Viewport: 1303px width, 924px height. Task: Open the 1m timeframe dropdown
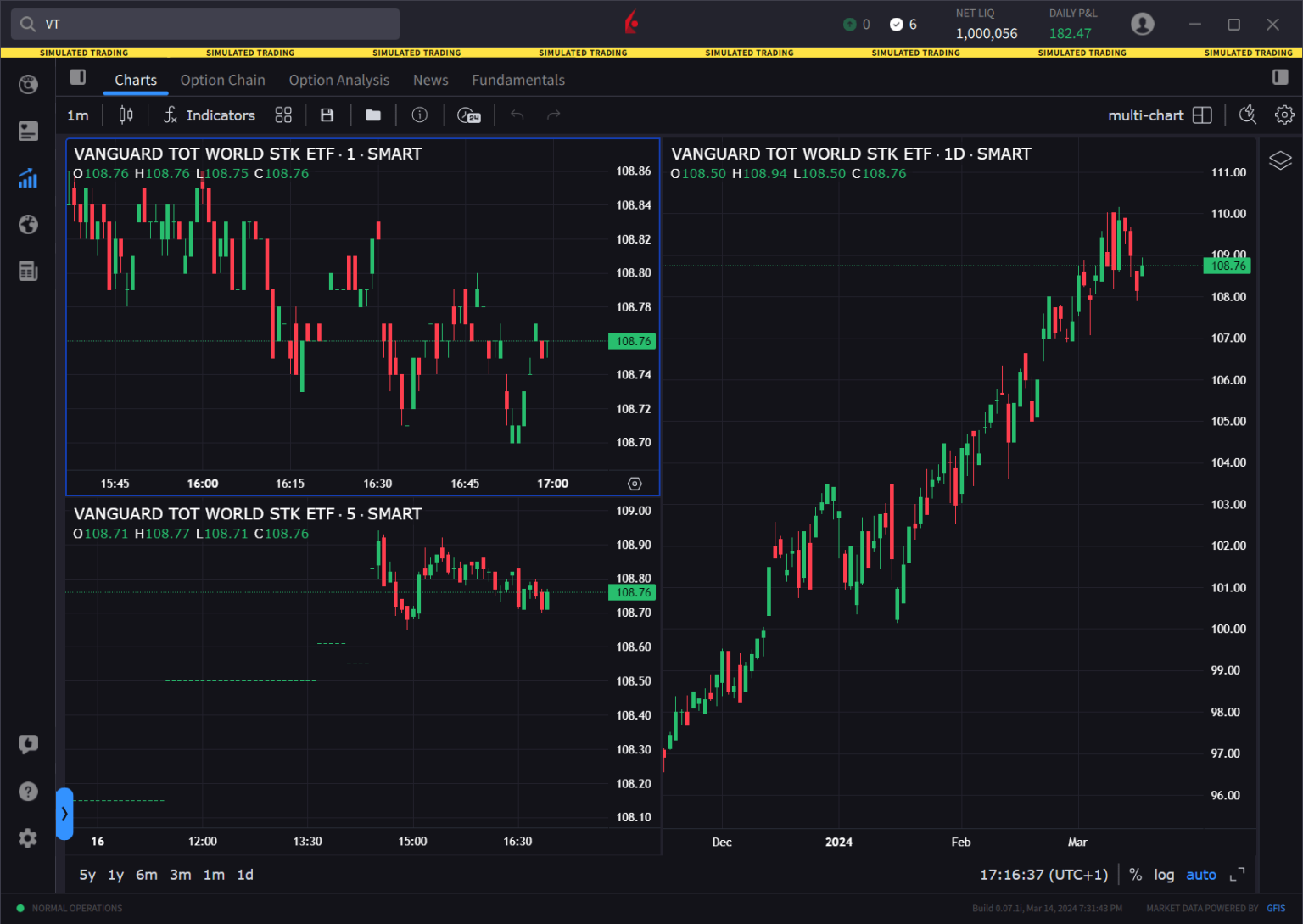tap(78, 115)
